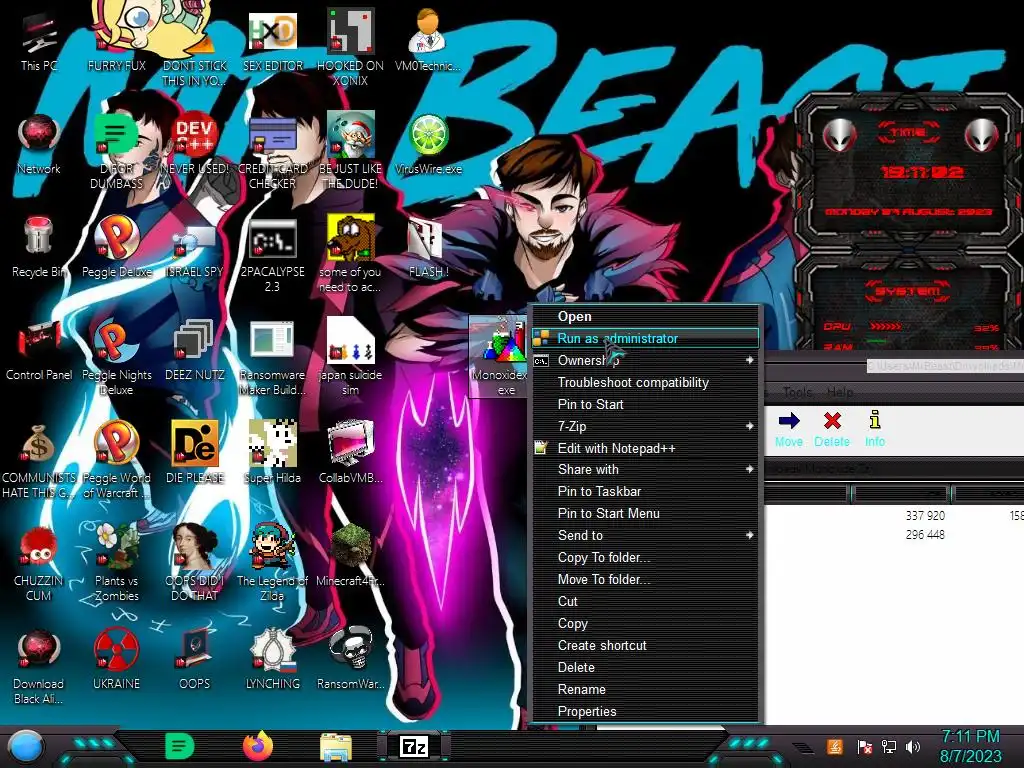Choose Pin to Start Menu

pos(645,513)
